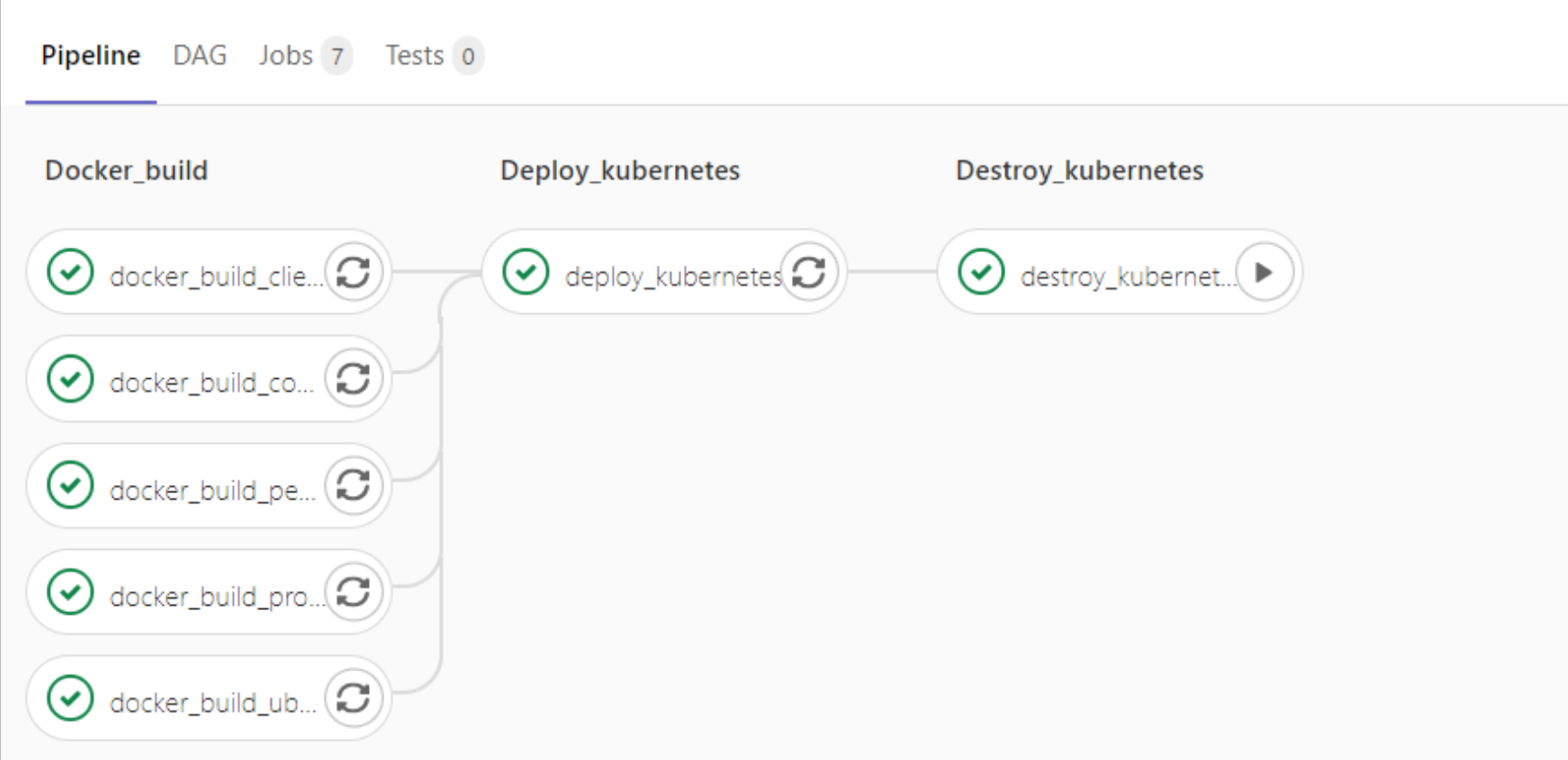Click the success checkmark on docker_build_clie
Image resolution: width=1568 pixels, height=760 pixels.
(x=70, y=271)
